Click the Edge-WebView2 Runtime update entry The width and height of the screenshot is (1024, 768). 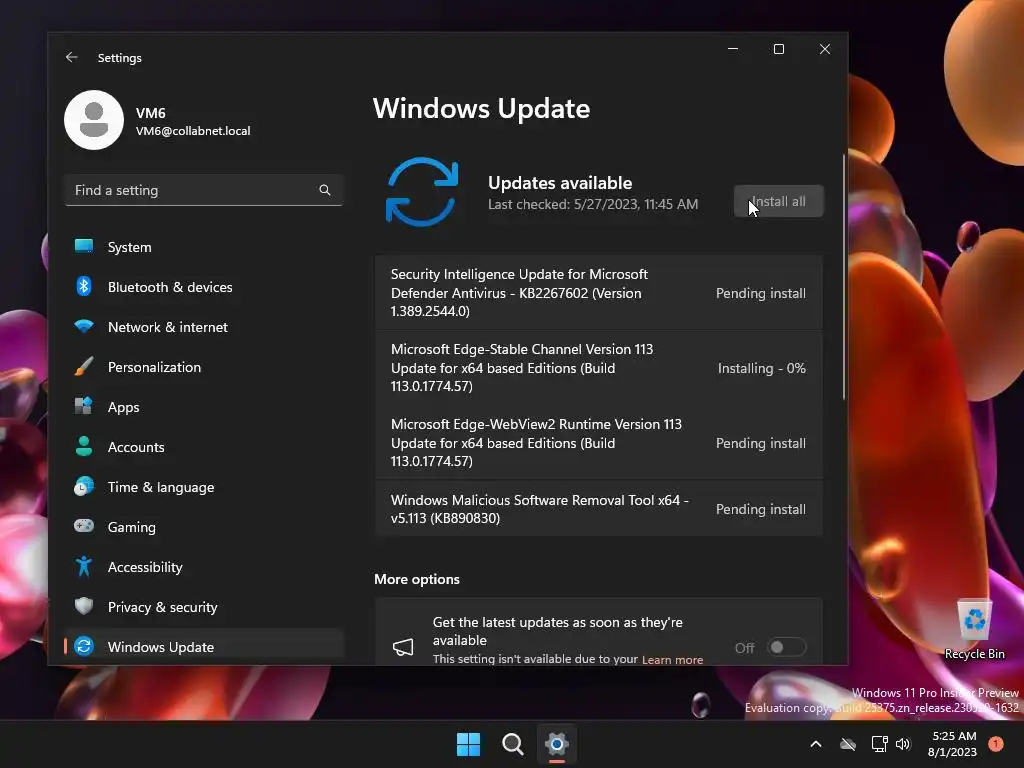click(599, 443)
